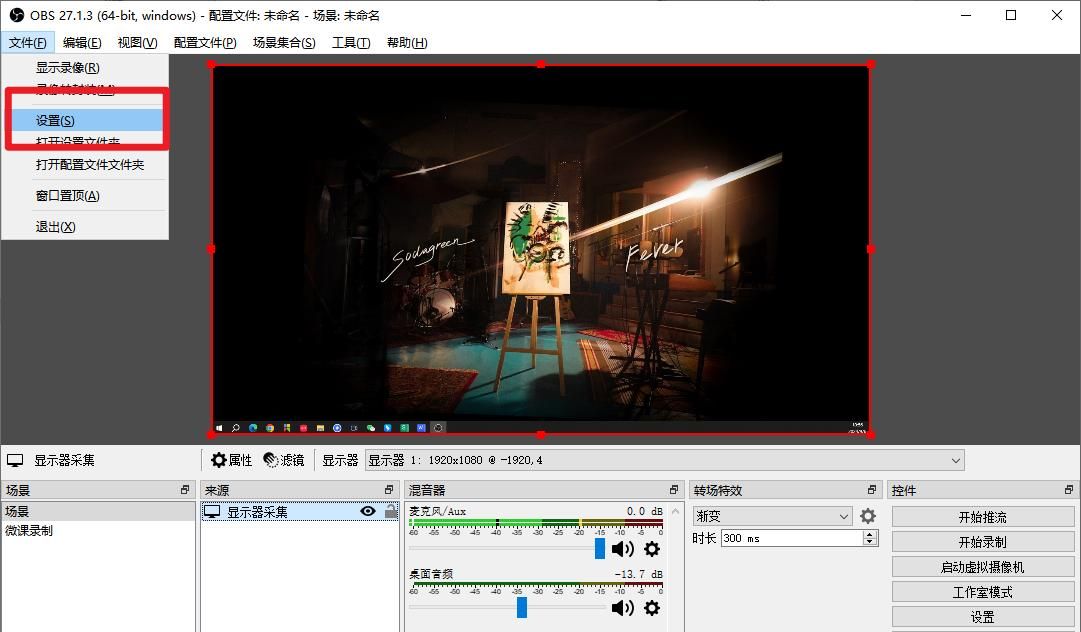Undock the 混音器 panel with its float icon
The image size is (1081, 632).
(674, 489)
